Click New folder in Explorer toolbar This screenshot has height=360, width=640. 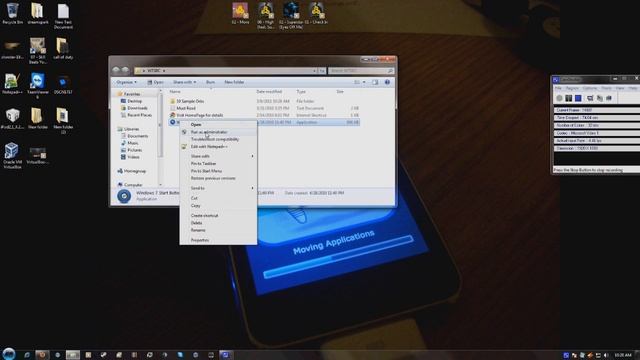[234, 82]
